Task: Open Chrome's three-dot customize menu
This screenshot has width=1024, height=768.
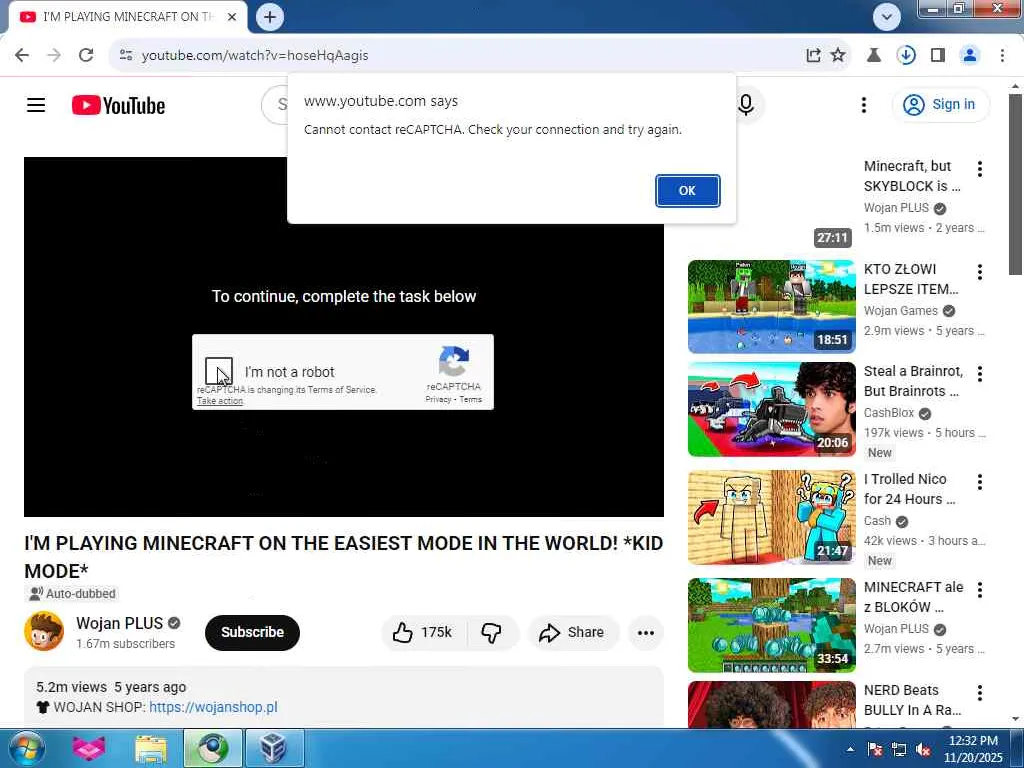Action: 1002,56
